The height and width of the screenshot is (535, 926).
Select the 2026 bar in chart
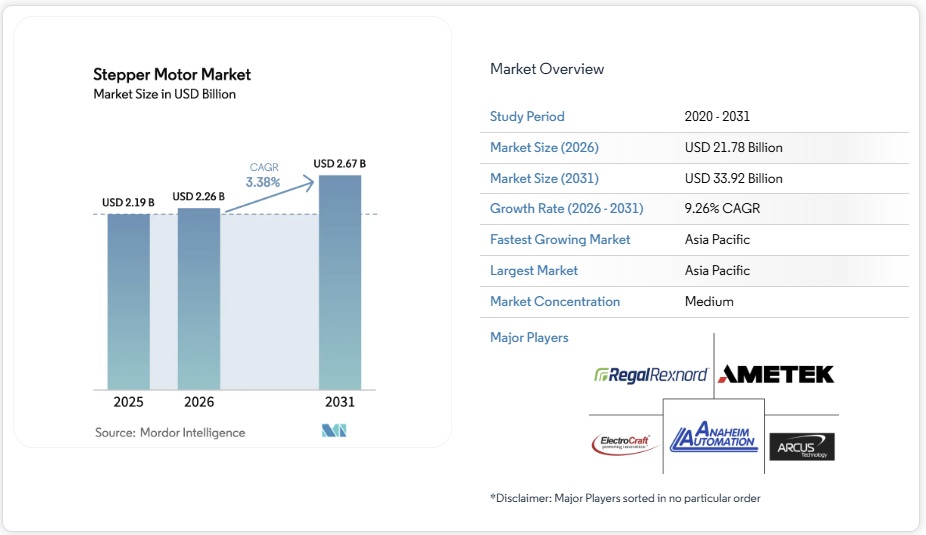[198, 298]
